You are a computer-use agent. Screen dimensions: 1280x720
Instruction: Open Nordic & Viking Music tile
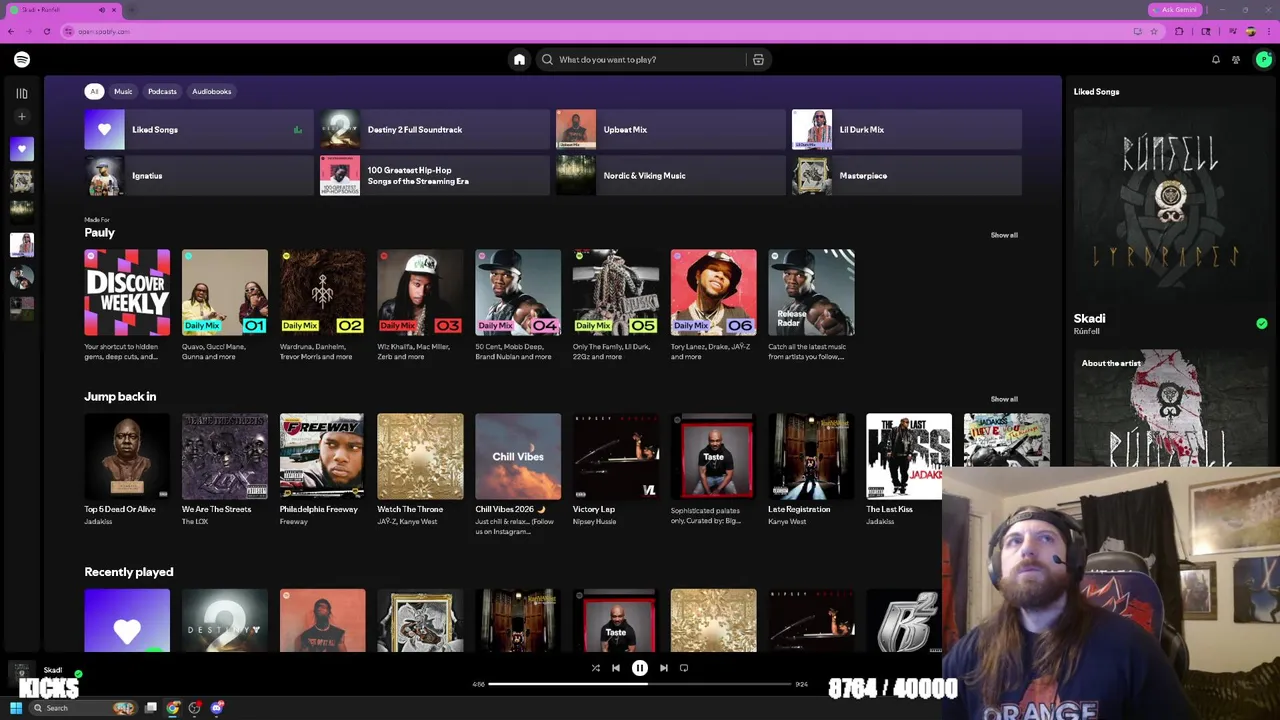click(670, 176)
